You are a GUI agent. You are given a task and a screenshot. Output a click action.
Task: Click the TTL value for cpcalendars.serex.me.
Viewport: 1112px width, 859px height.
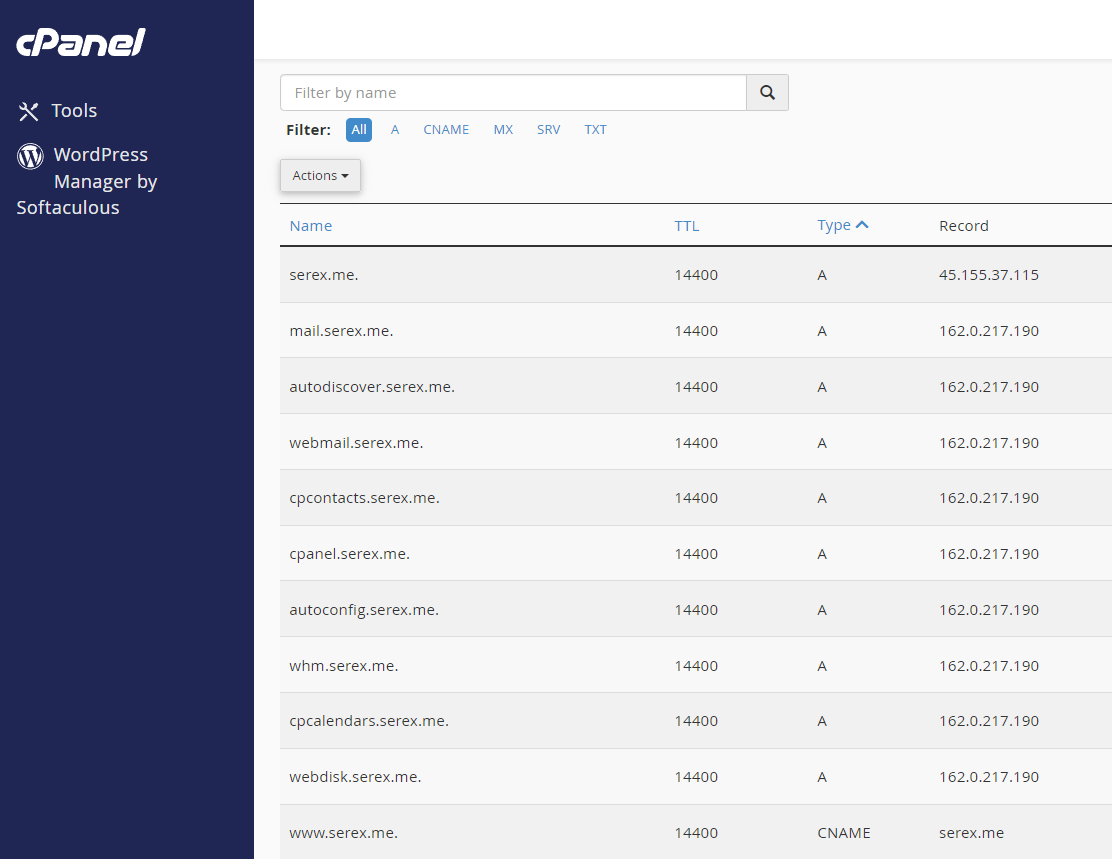[696, 721]
